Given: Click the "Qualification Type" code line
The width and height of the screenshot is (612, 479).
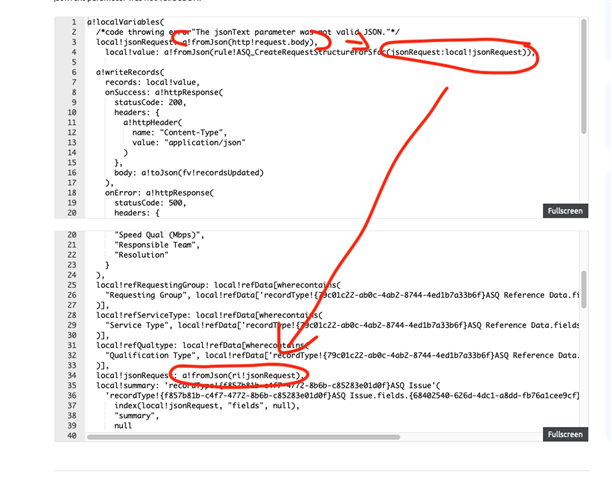Looking at the screenshot, I should coord(342,356).
